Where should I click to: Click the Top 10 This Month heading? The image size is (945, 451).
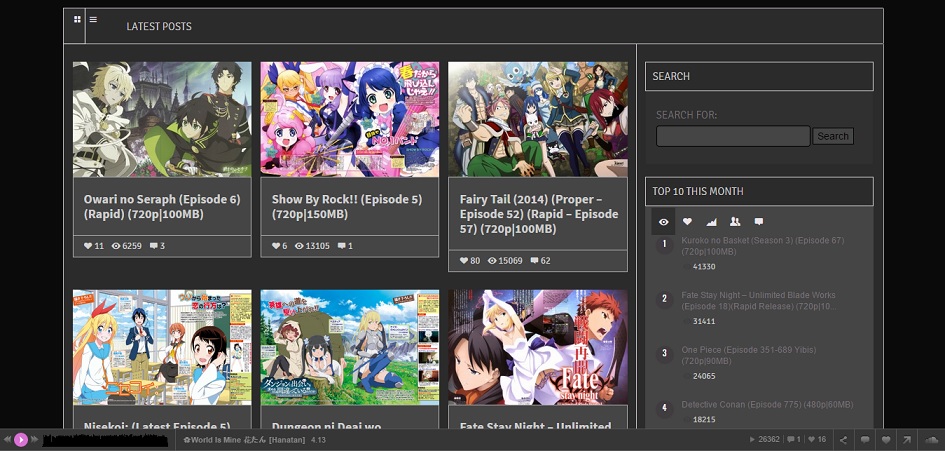click(698, 191)
